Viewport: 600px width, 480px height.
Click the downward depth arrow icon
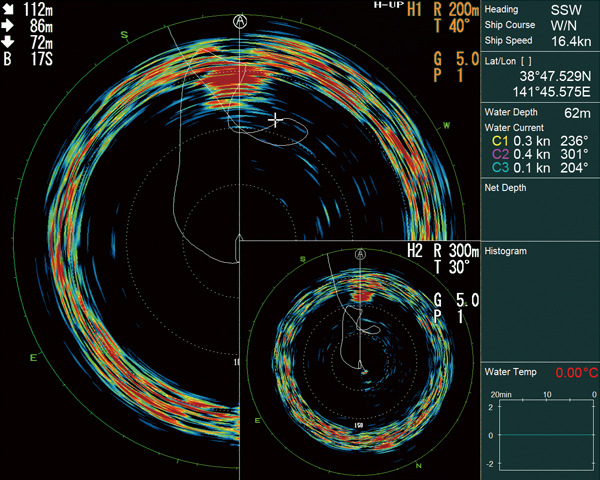tap(9, 44)
